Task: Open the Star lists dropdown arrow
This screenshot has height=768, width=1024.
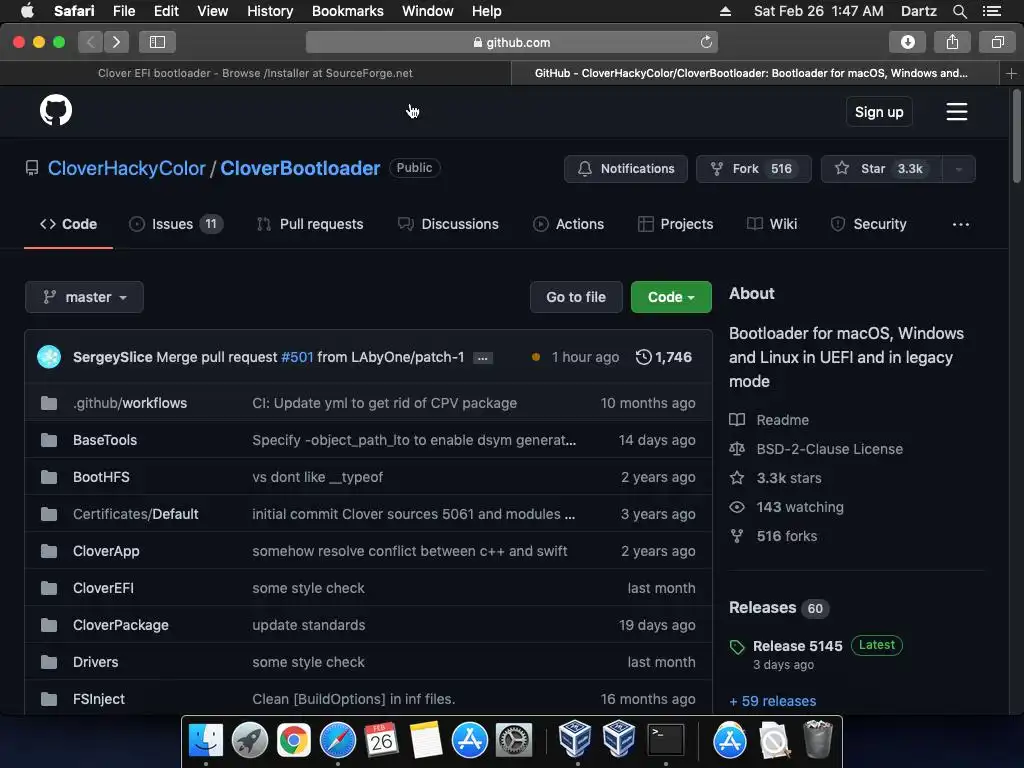Action: (959, 169)
